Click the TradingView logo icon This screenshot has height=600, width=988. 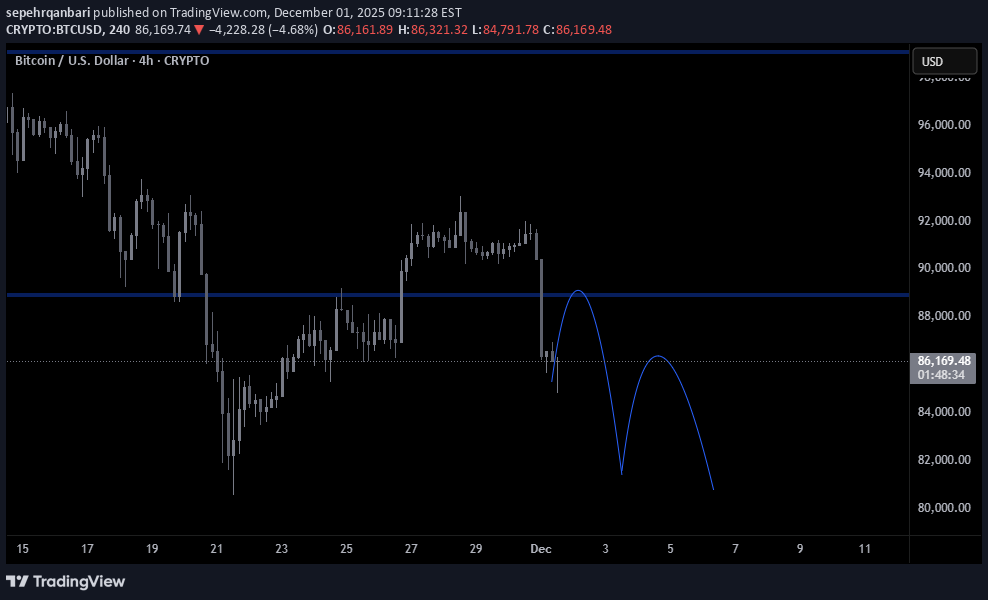point(17,581)
